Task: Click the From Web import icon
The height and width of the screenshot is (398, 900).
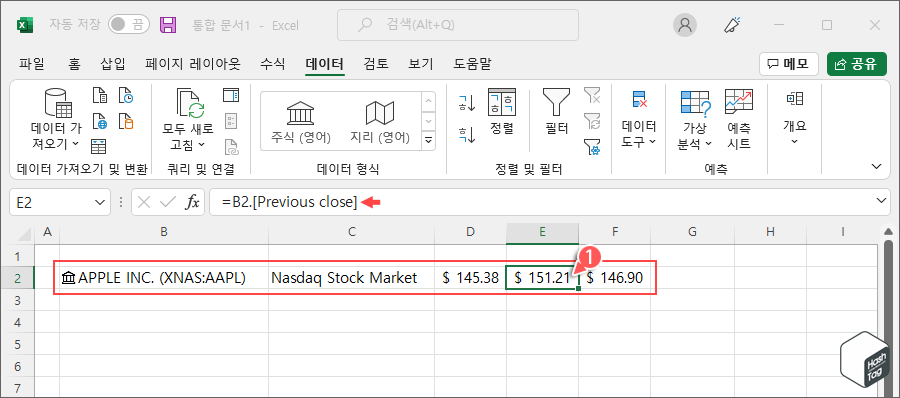Action: point(99,121)
